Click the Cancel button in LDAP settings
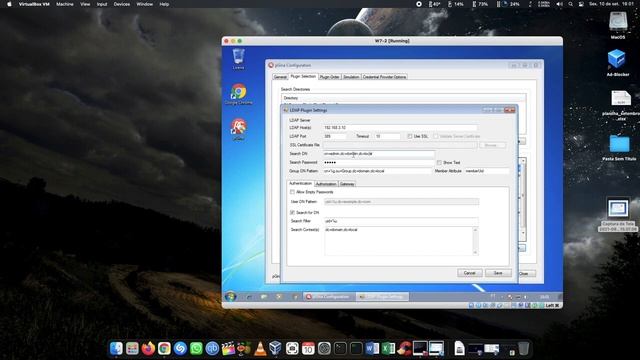Viewport: 640px width, 360px height. pos(469,273)
